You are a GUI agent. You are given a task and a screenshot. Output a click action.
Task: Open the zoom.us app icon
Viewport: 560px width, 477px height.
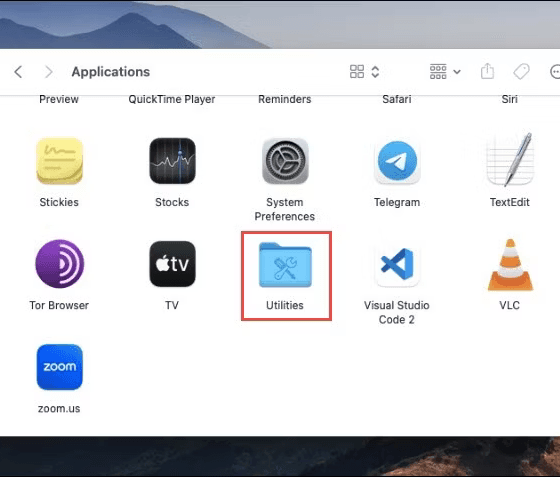(60, 367)
